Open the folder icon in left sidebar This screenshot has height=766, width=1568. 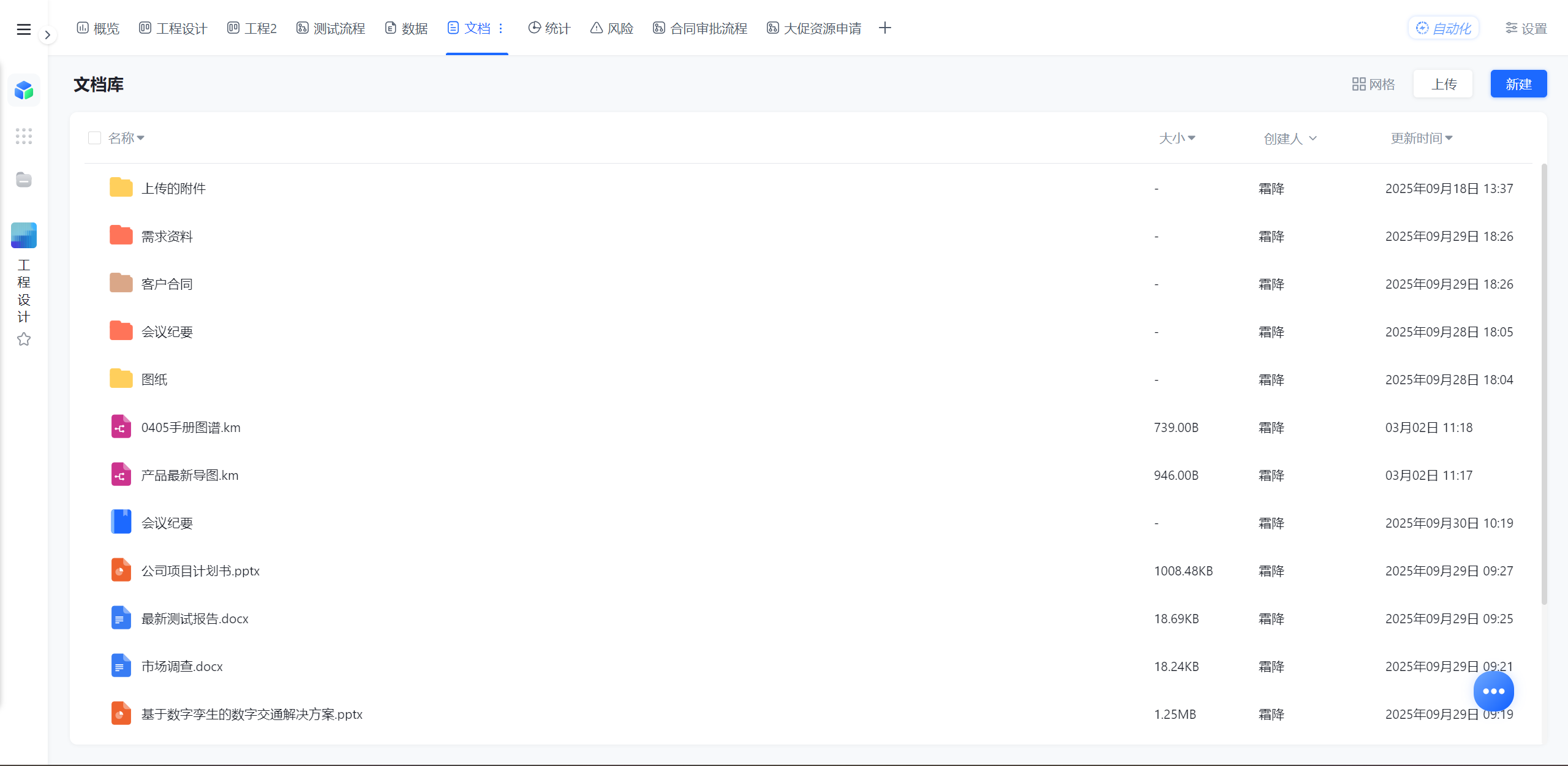[x=24, y=180]
